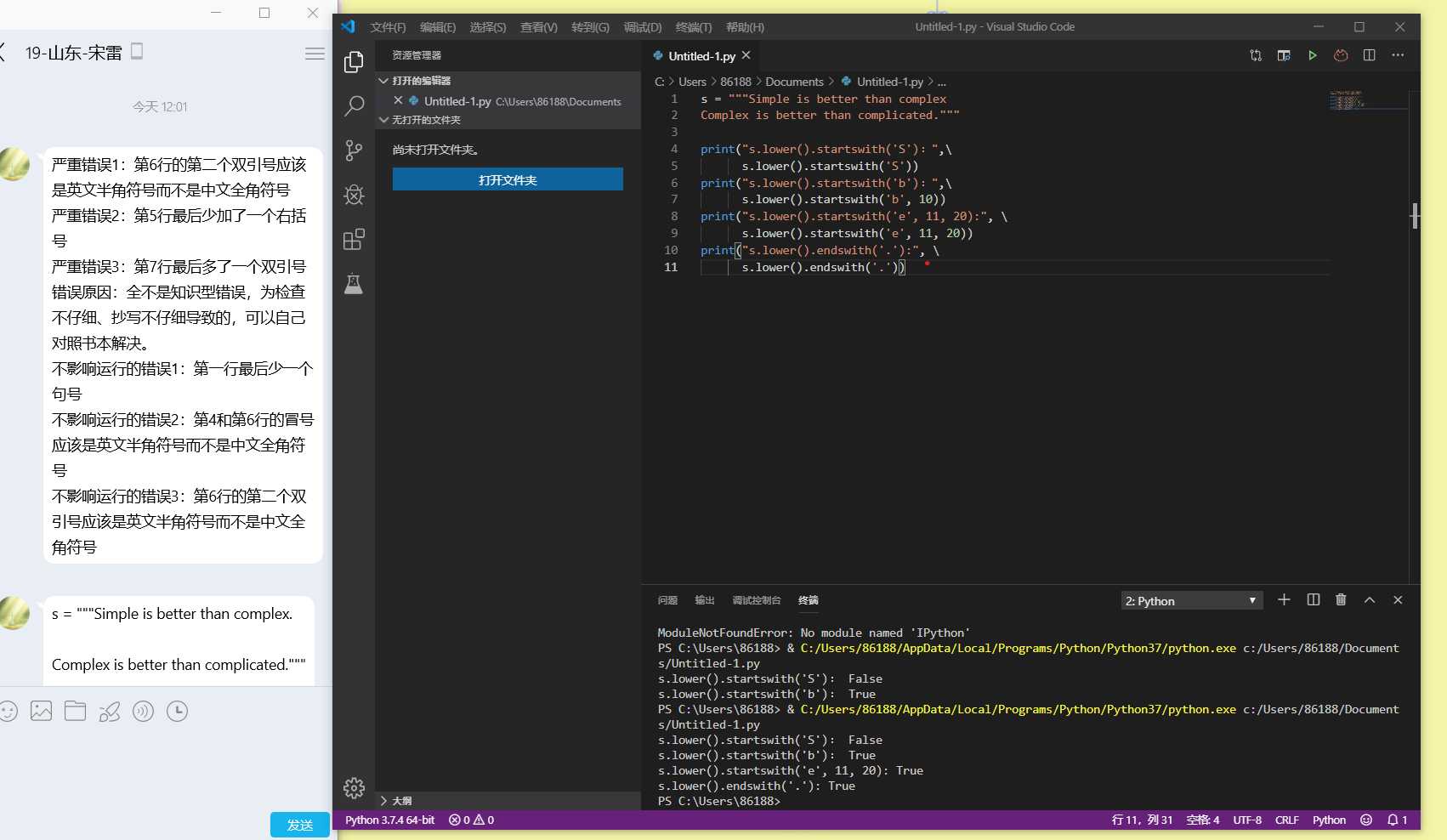1447x840 pixels.
Task: Open the Extensions view in activity bar
Action: click(354, 239)
